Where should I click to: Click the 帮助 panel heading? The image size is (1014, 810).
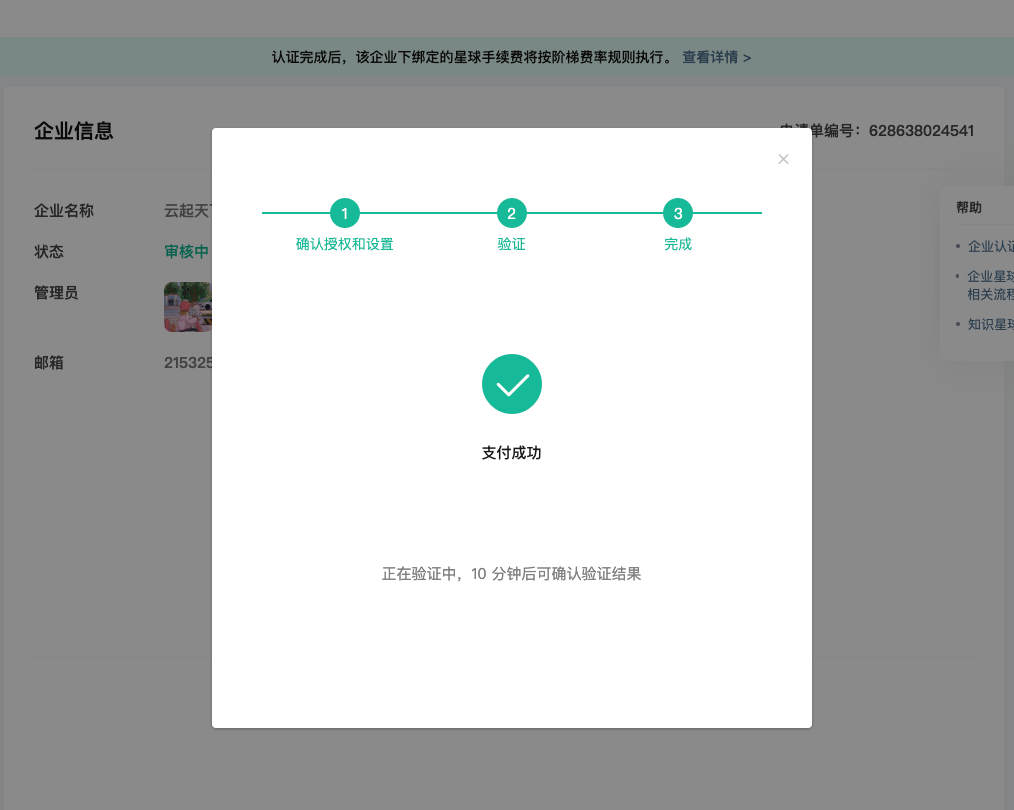969,208
